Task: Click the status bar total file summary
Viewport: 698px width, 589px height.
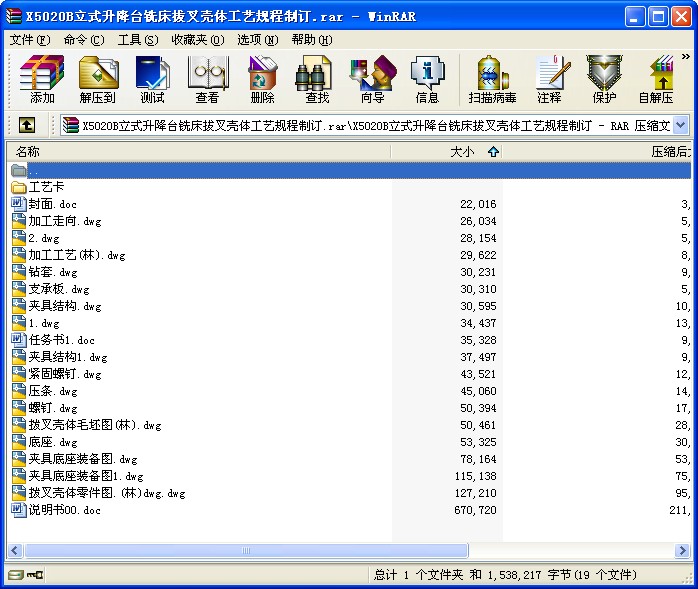Action: tap(505, 575)
